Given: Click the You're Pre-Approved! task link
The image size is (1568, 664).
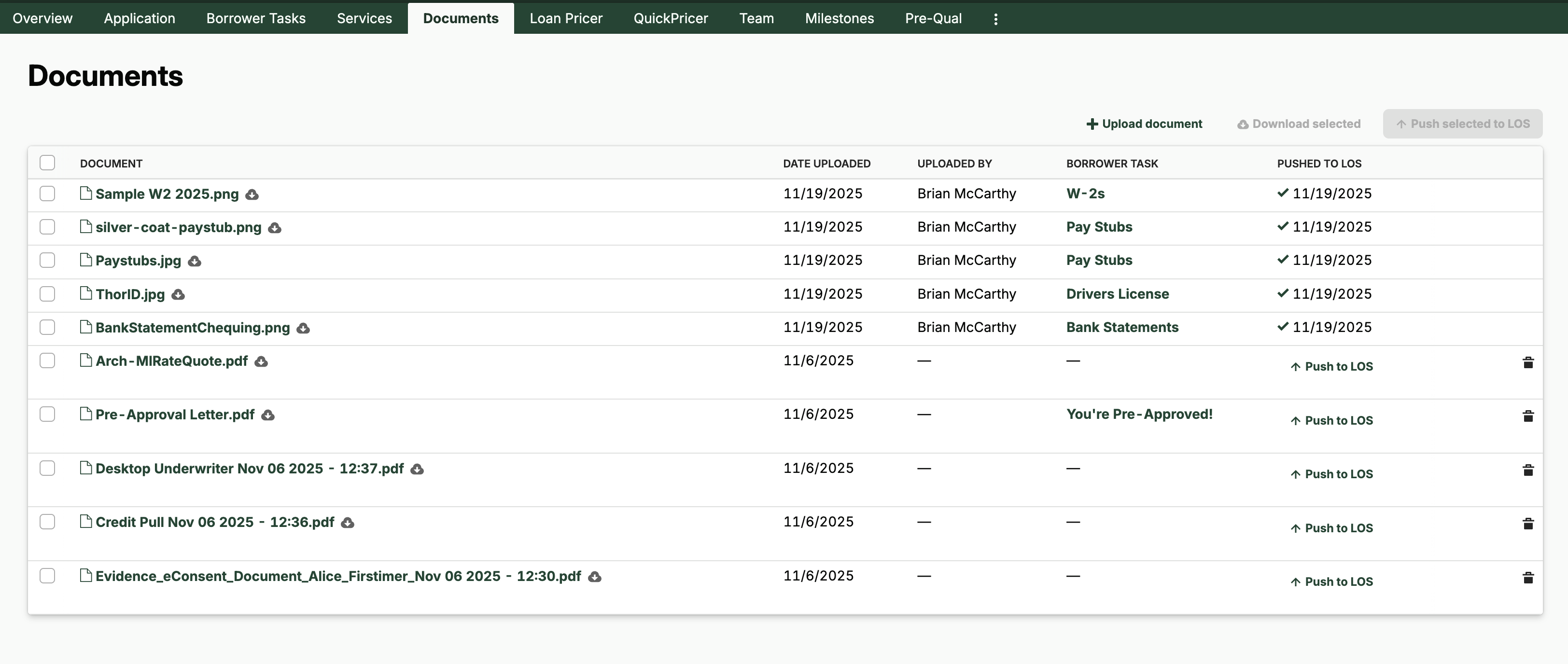Looking at the screenshot, I should (1139, 415).
